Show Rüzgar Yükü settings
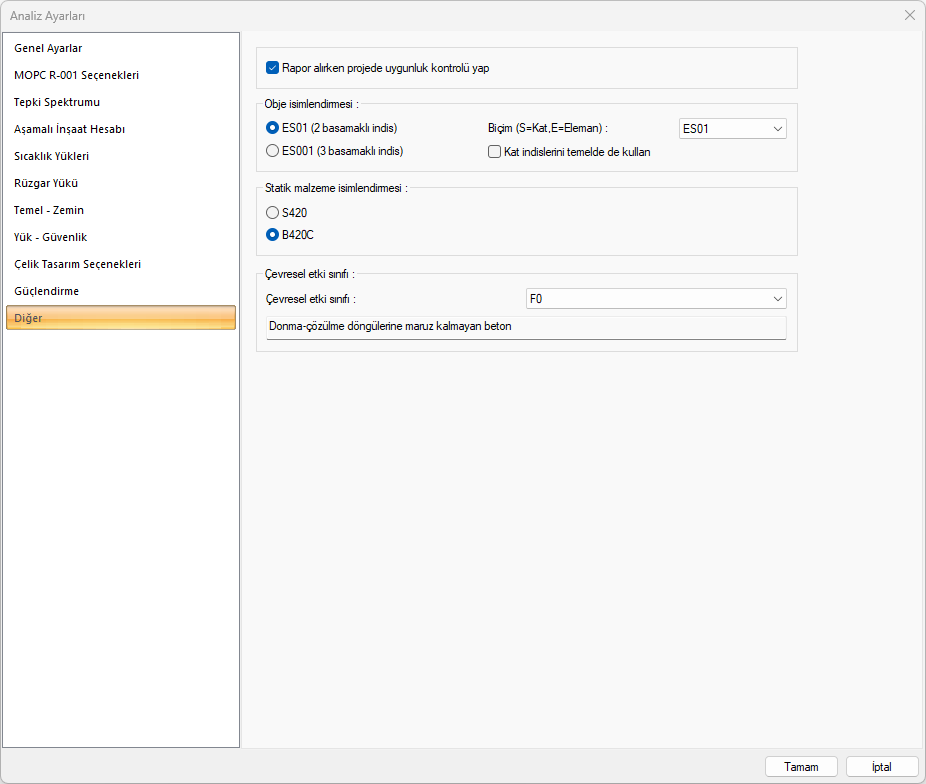This screenshot has width=926, height=784. click(x=46, y=183)
